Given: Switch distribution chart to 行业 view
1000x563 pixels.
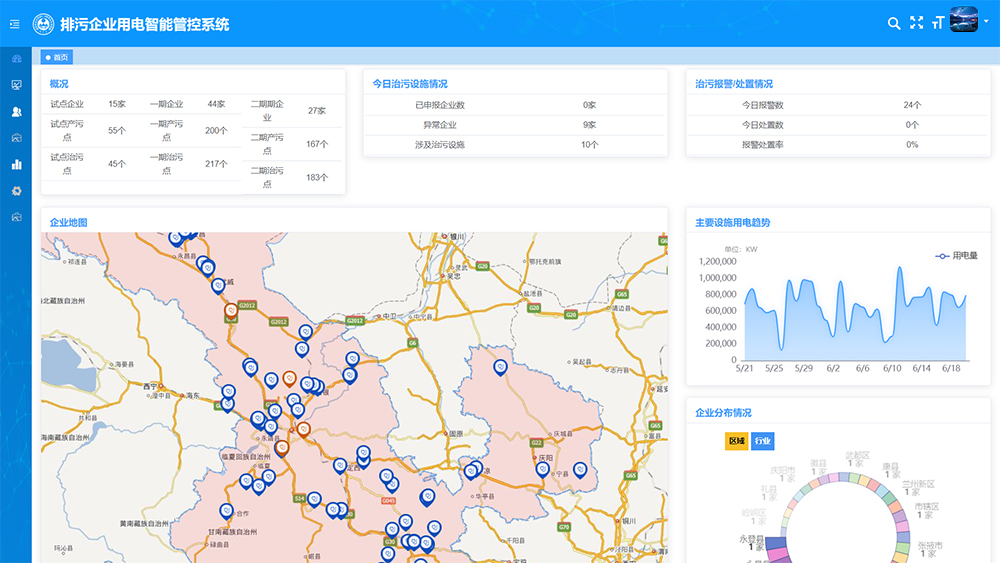Looking at the screenshot, I should click(x=762, y=441).
